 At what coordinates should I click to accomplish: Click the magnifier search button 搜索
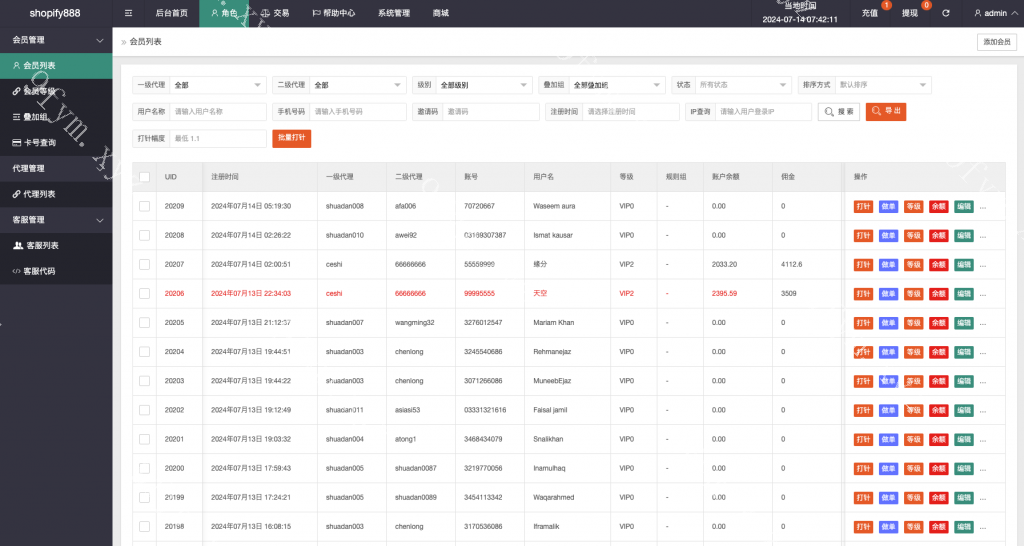click(x=839, y=112)
